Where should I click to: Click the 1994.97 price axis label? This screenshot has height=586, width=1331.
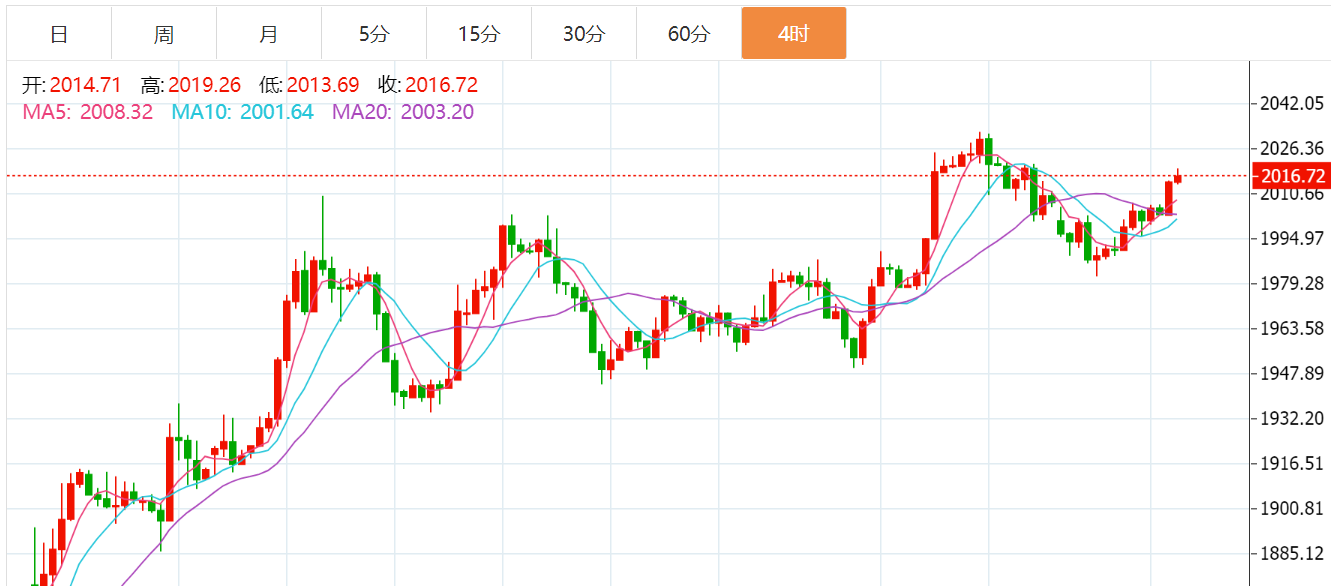coord(1294,238)
